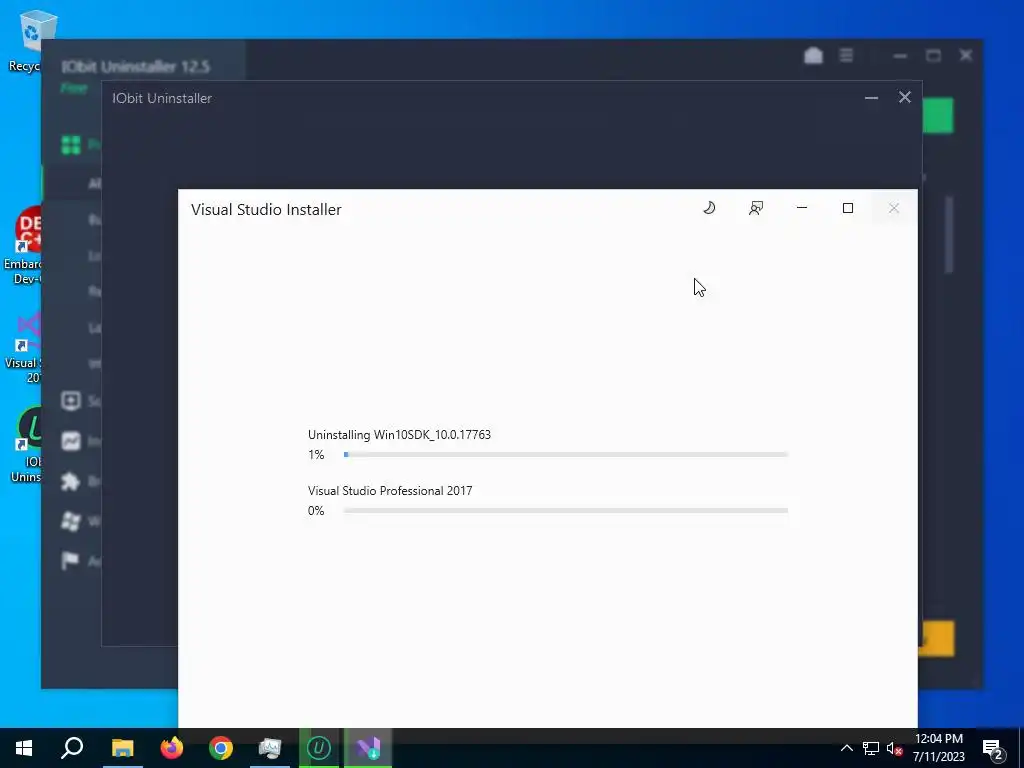Launch Google Chrome from the taskbar
Image resolution: width=1024 pixels, height=768 pixels.
tap(221, 748)
